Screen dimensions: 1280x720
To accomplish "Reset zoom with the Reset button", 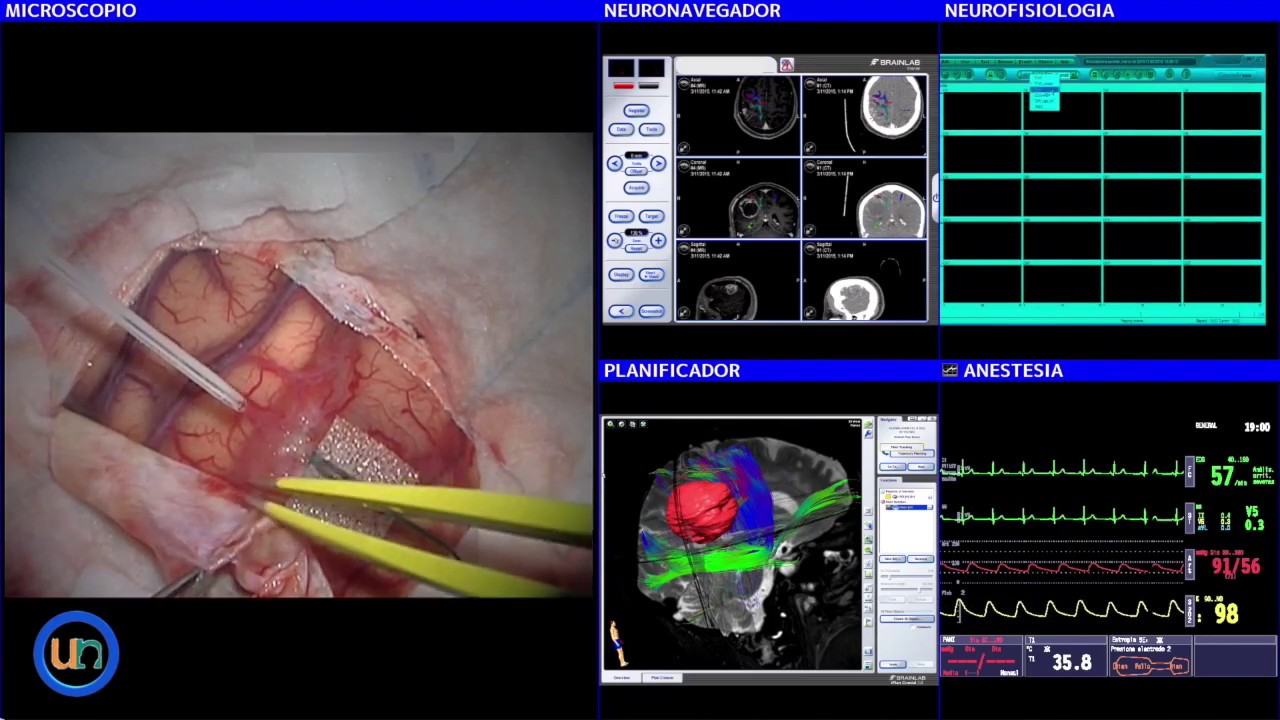I will (x=636, y=248).
